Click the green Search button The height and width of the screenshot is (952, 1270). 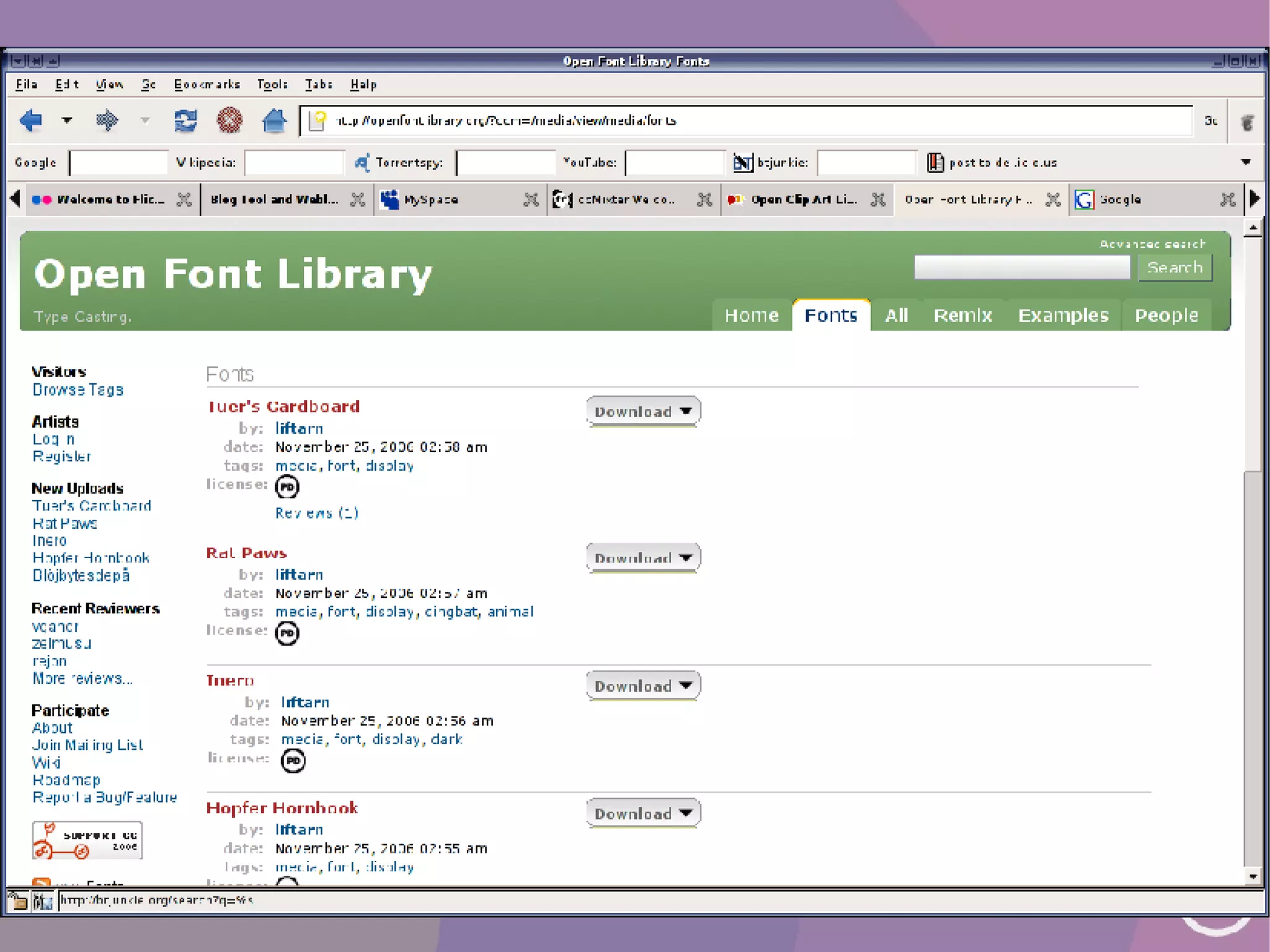coord(1175,268)
